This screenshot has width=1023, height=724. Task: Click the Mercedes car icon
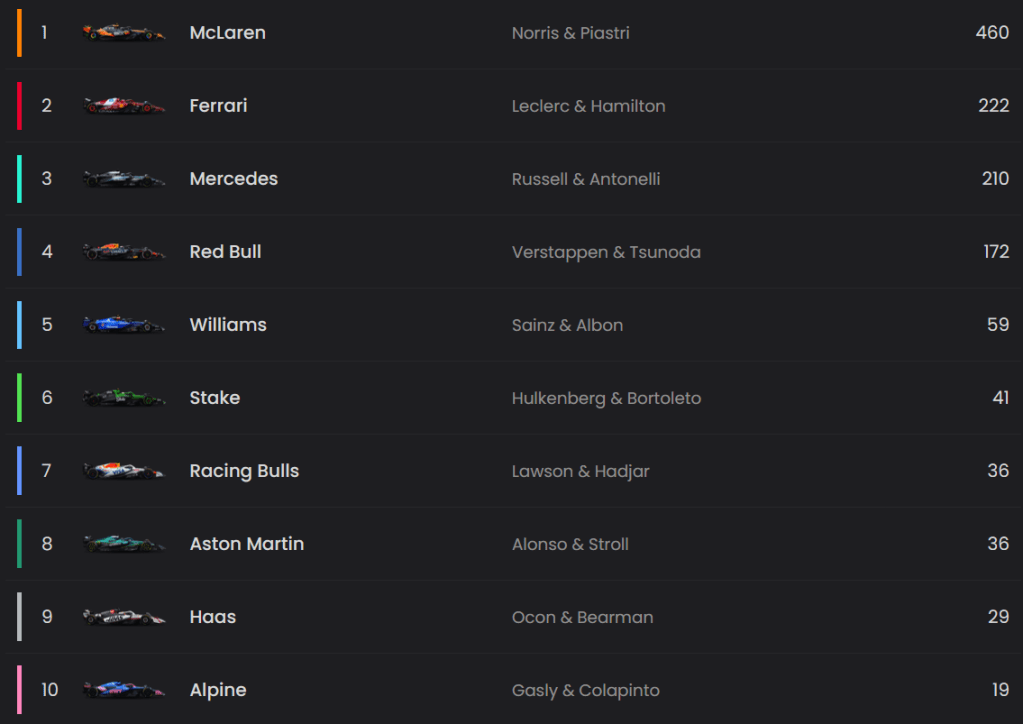point(124,179)
